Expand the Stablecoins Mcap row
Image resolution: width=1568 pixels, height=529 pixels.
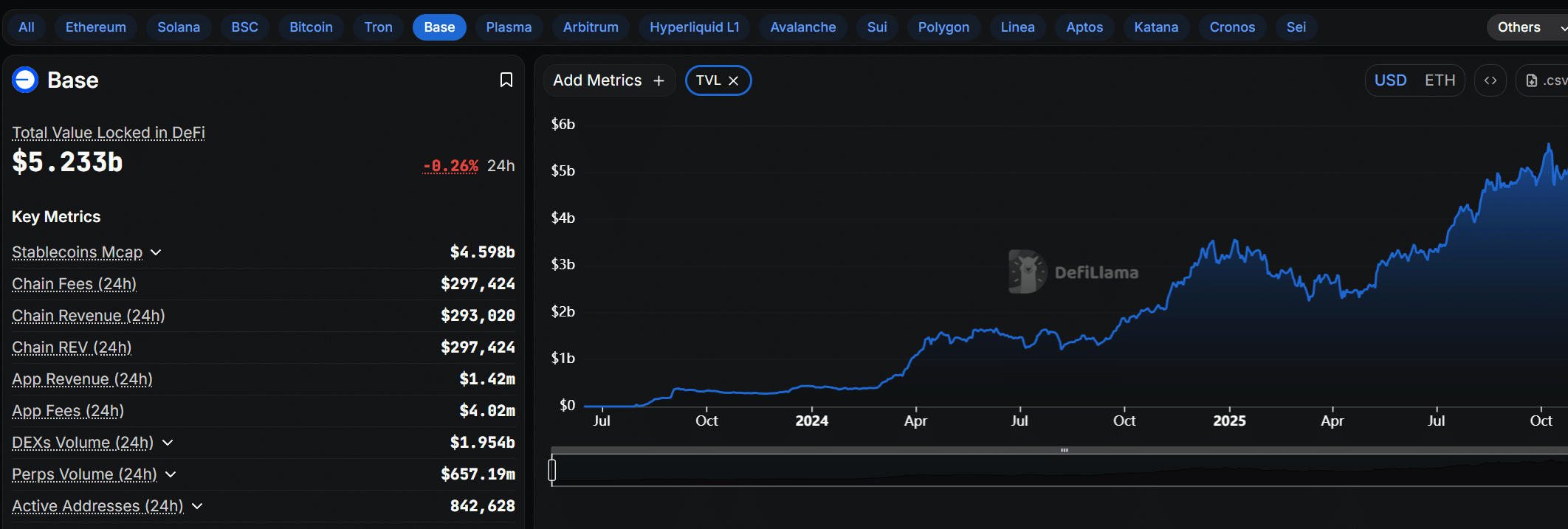click(x=156, y=252)
